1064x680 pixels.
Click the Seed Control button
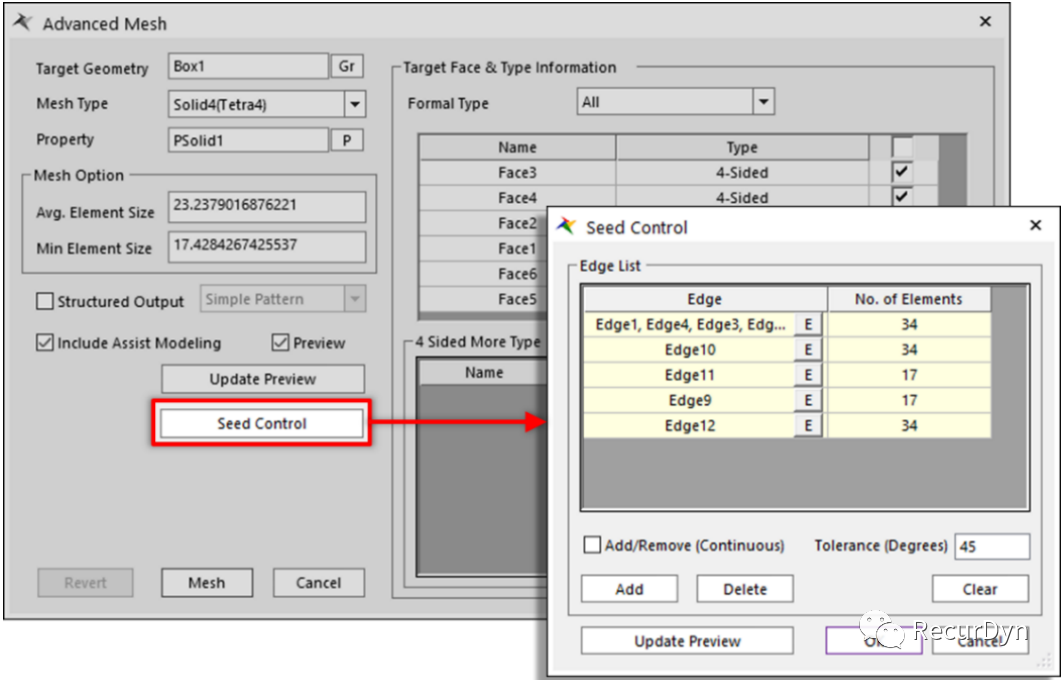coord(262,424)
